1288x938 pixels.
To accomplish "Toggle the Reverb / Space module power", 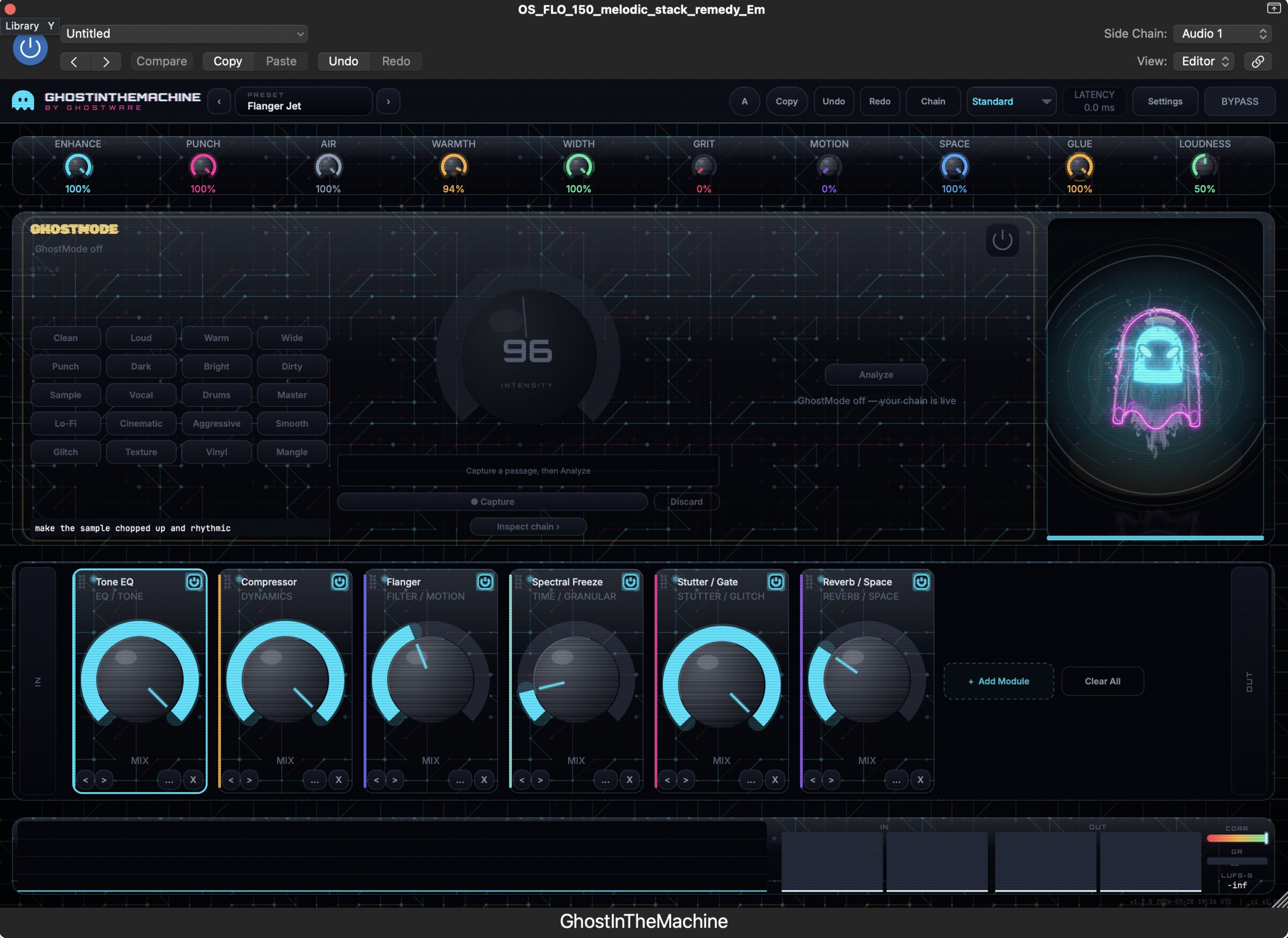I will coord(921,582).
